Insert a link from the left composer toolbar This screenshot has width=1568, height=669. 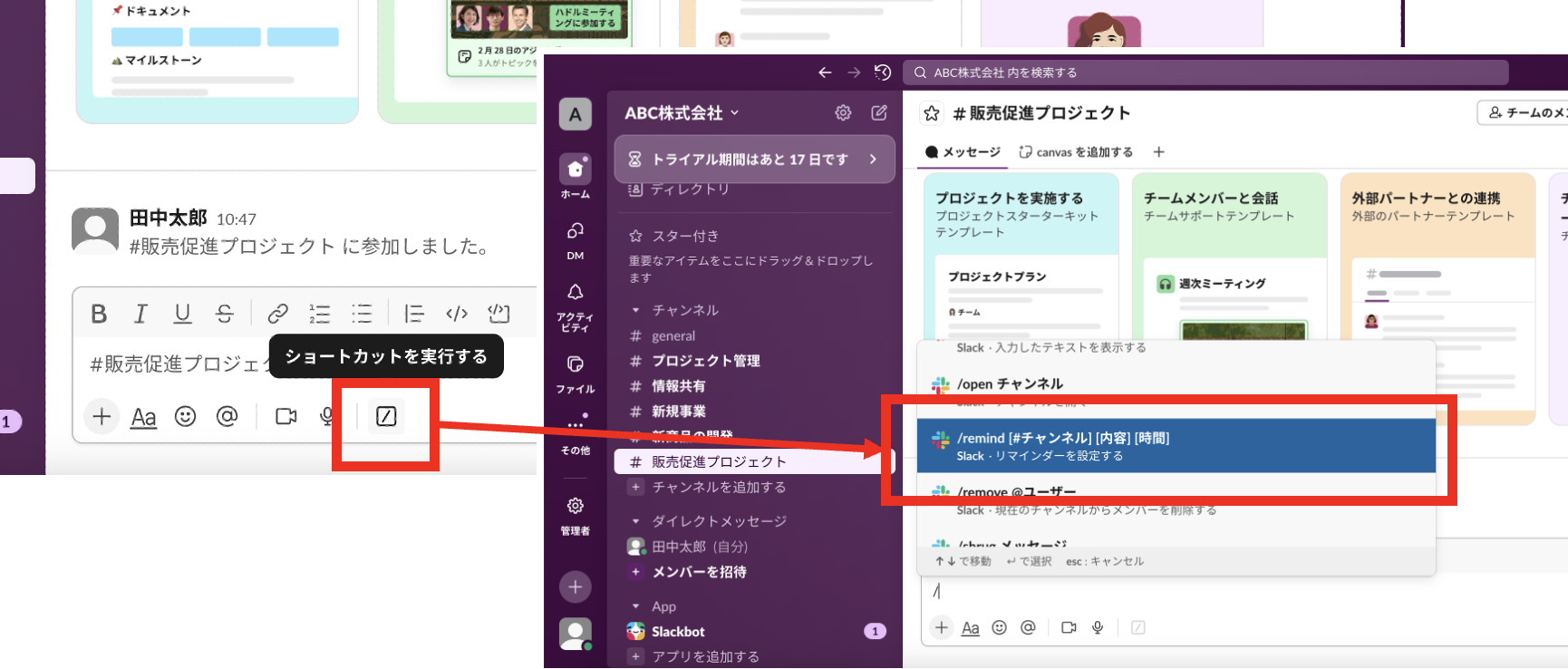click(277, 314)
